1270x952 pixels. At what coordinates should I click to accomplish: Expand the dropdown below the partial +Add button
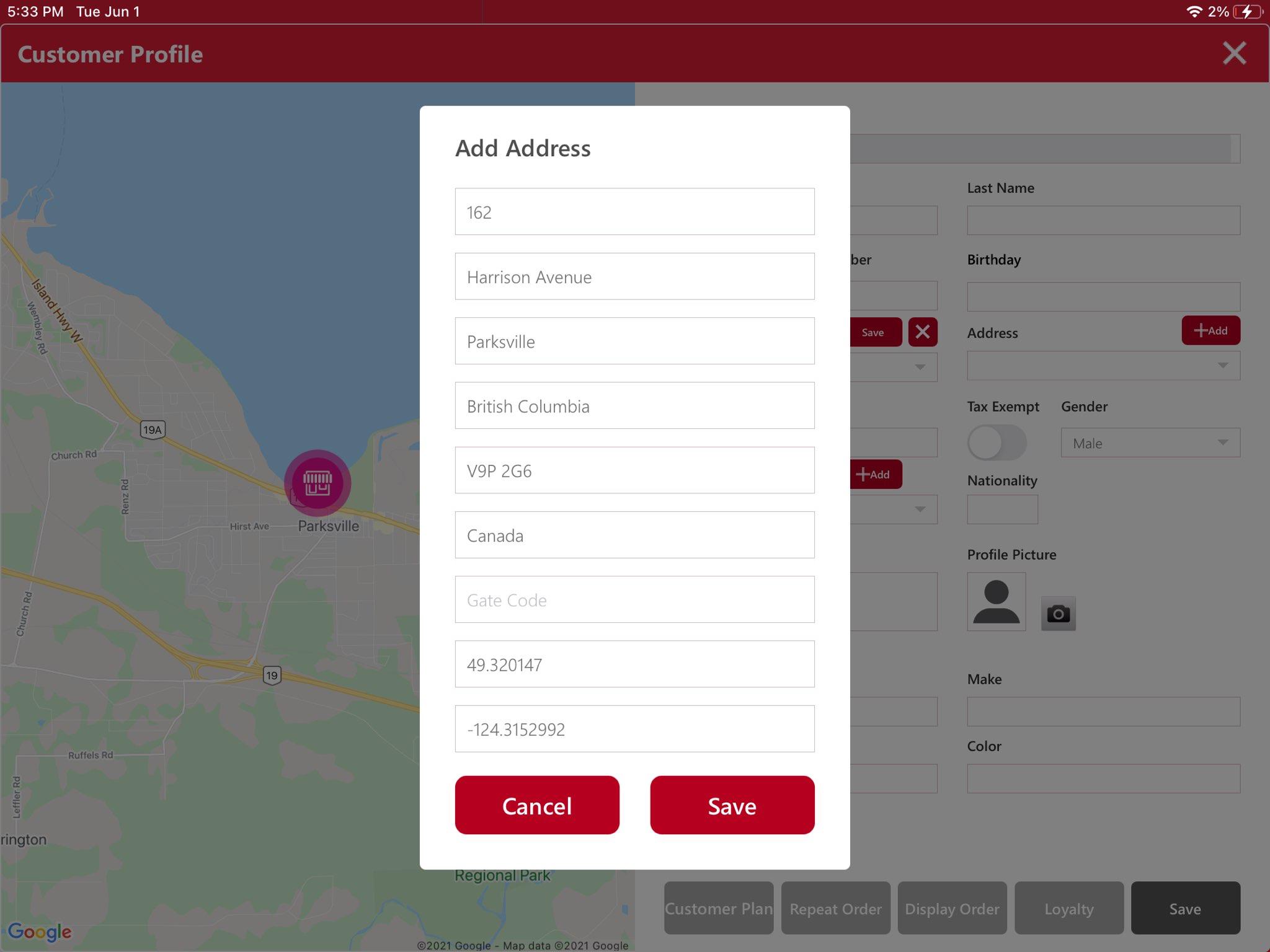click(x=894, y=509)
